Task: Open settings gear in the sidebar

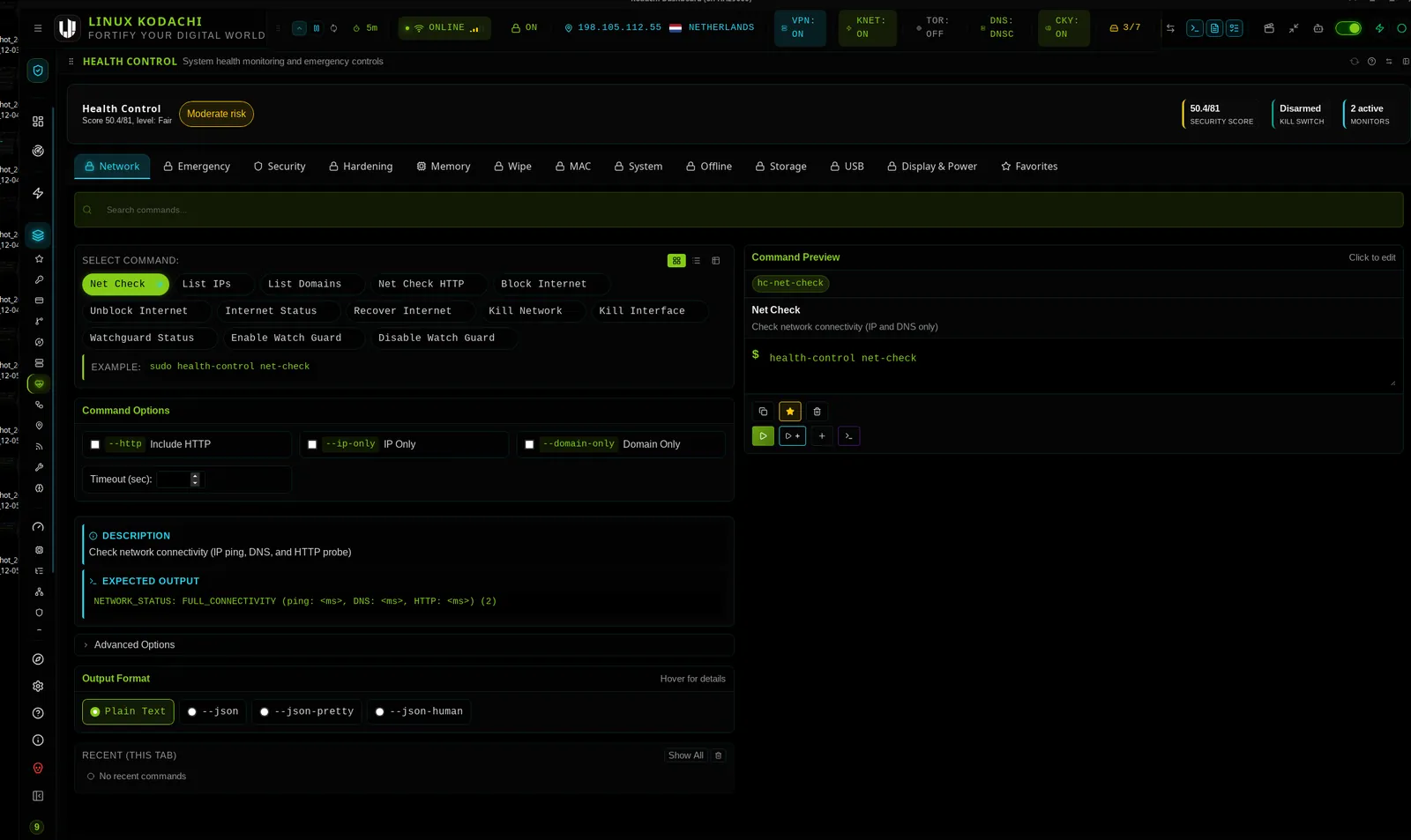Action: point(38,687)
